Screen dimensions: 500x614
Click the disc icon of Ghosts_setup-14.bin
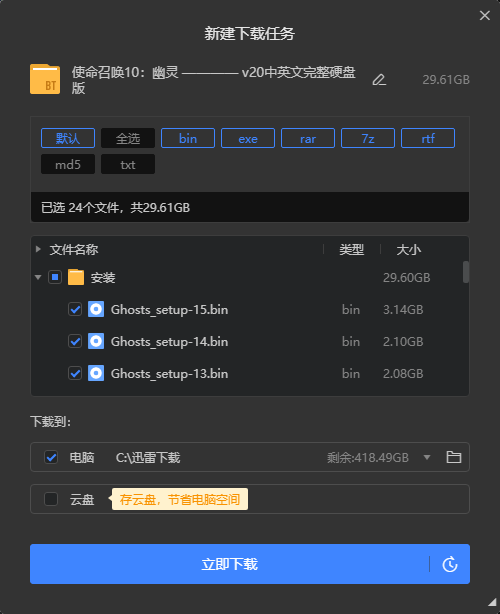[x=96, y=341]
